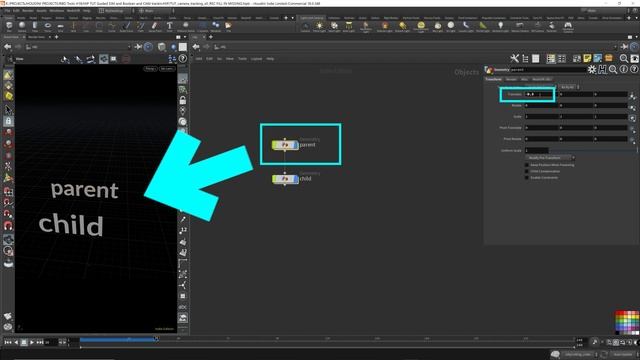Pin the scene viewer pane
Image resolution: width=640 pixels, height=360 pixels.
click(138, 47)
